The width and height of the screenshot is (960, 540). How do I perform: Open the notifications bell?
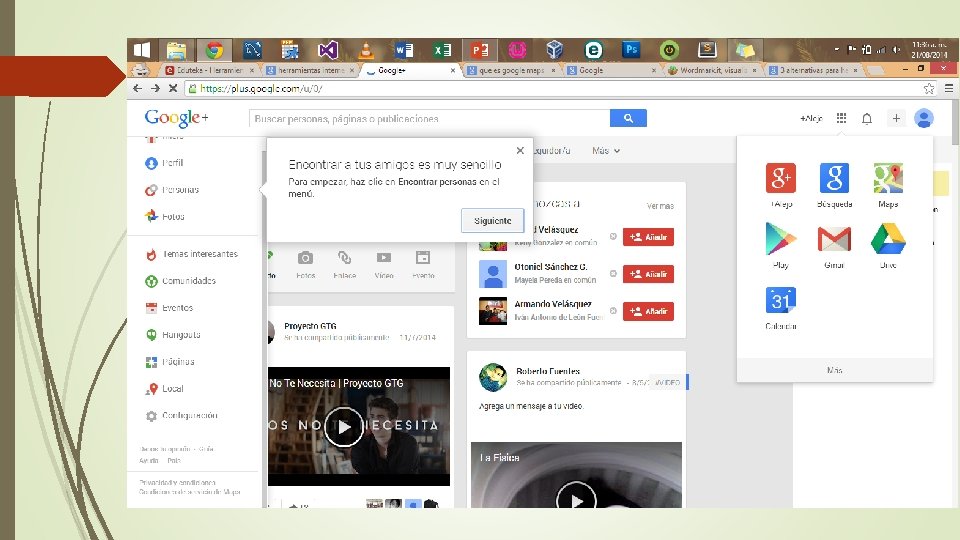click(867, 118)
